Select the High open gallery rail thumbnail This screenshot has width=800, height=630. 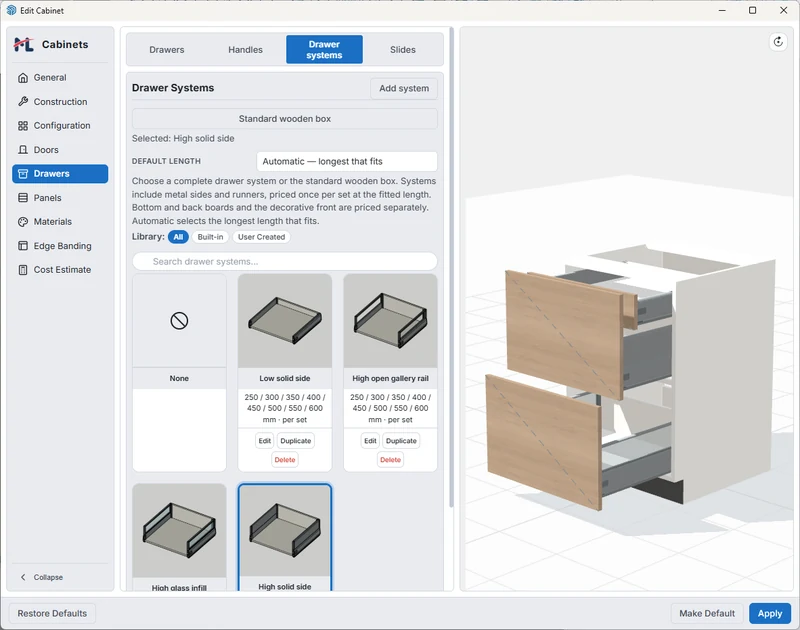[x=390, y=320]
